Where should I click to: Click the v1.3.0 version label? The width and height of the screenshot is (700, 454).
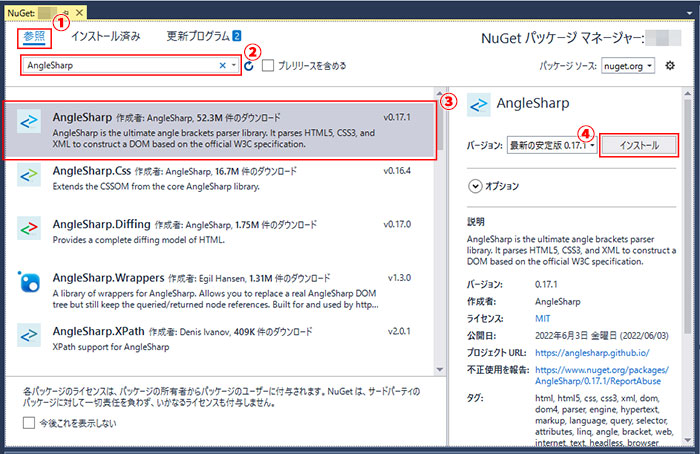[x=399, y=278]
